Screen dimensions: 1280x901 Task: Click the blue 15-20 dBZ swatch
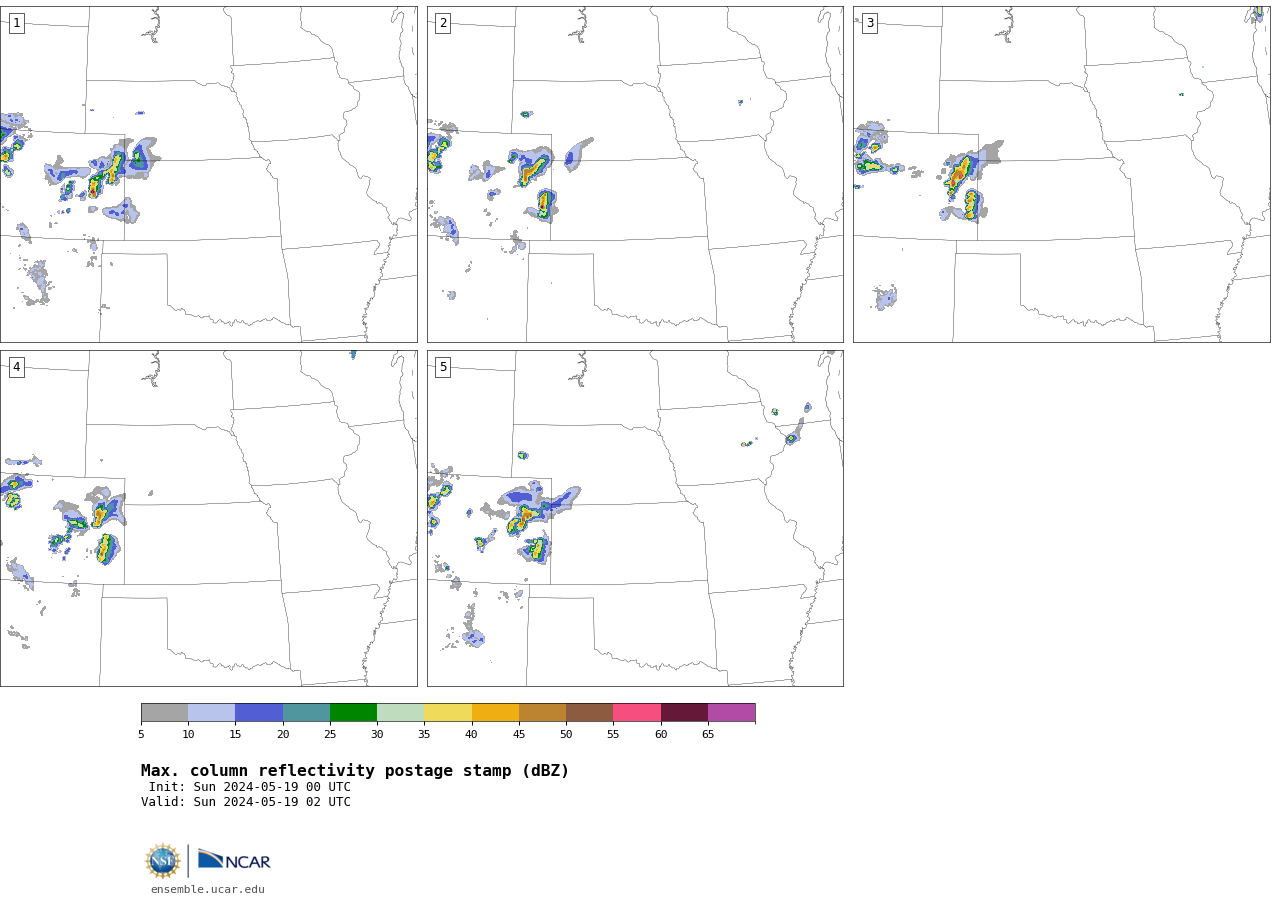259,712
